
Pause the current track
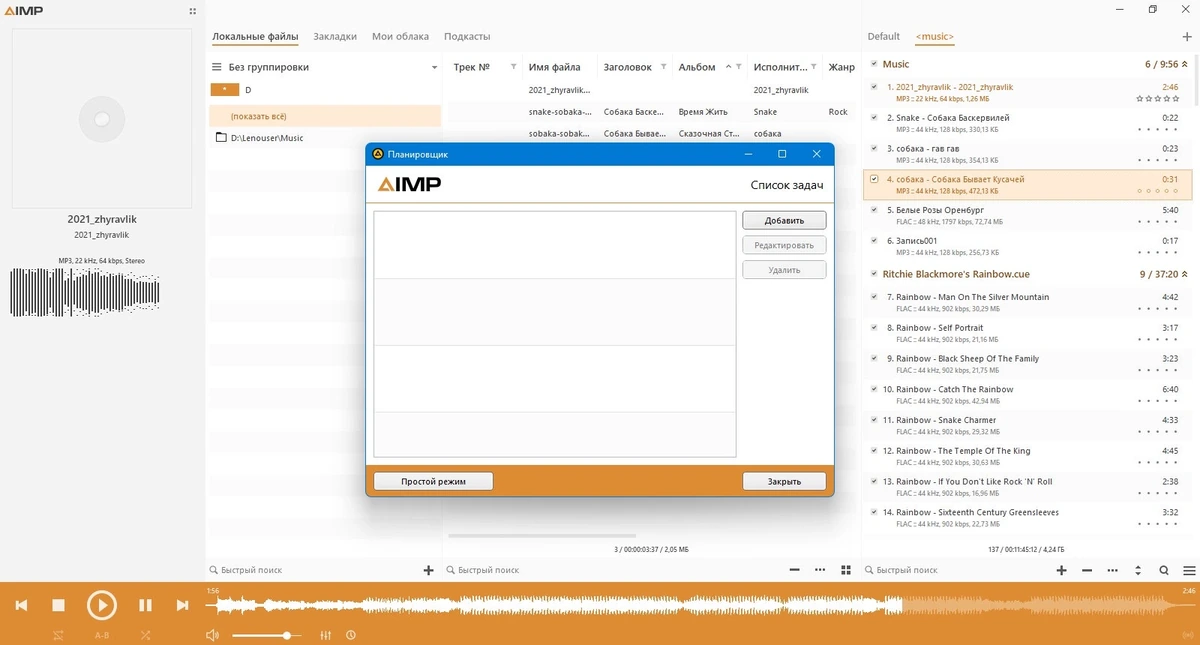tap(145, 605)
